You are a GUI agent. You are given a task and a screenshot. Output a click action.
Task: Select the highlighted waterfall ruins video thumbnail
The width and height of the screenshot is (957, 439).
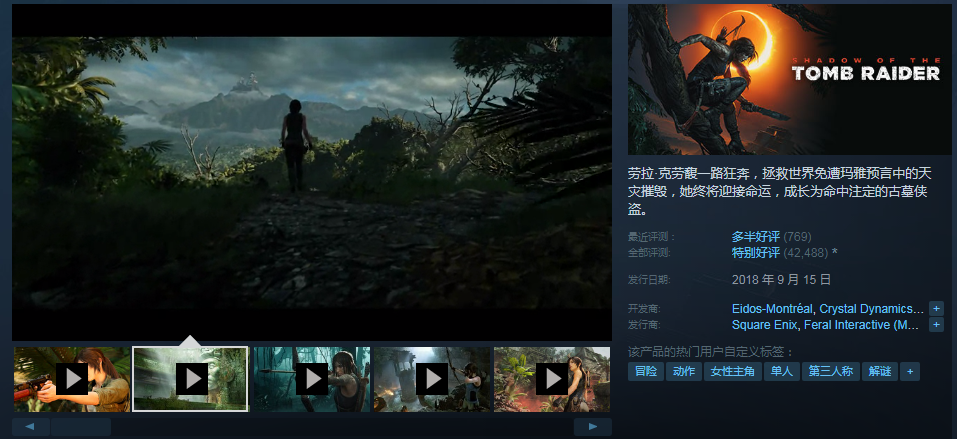[x=190, y=379]
